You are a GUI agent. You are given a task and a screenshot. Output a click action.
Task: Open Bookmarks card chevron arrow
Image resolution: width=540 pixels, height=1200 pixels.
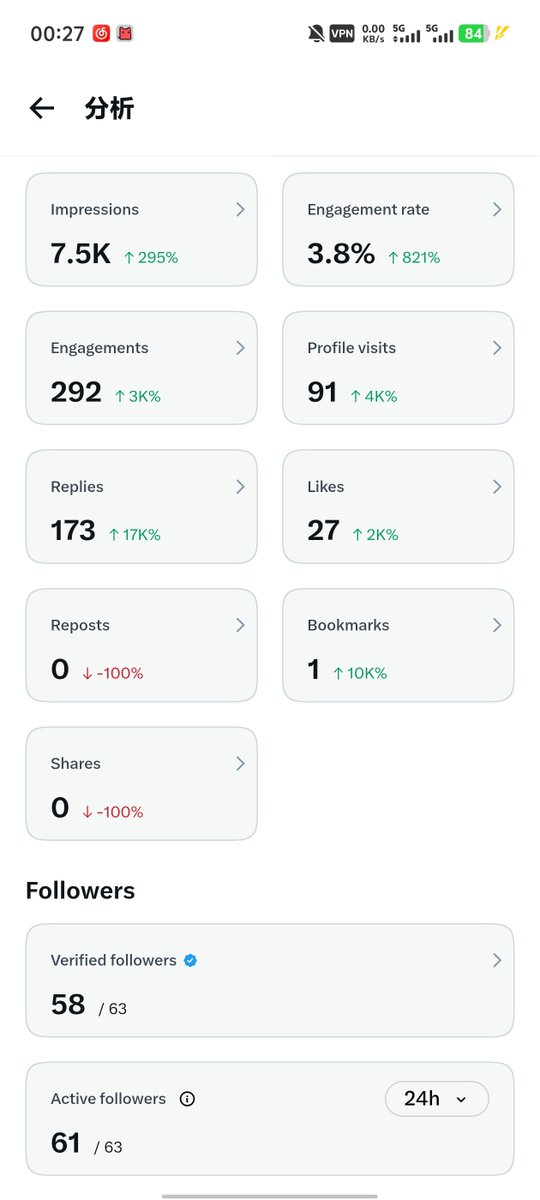(x=497, y=625)
